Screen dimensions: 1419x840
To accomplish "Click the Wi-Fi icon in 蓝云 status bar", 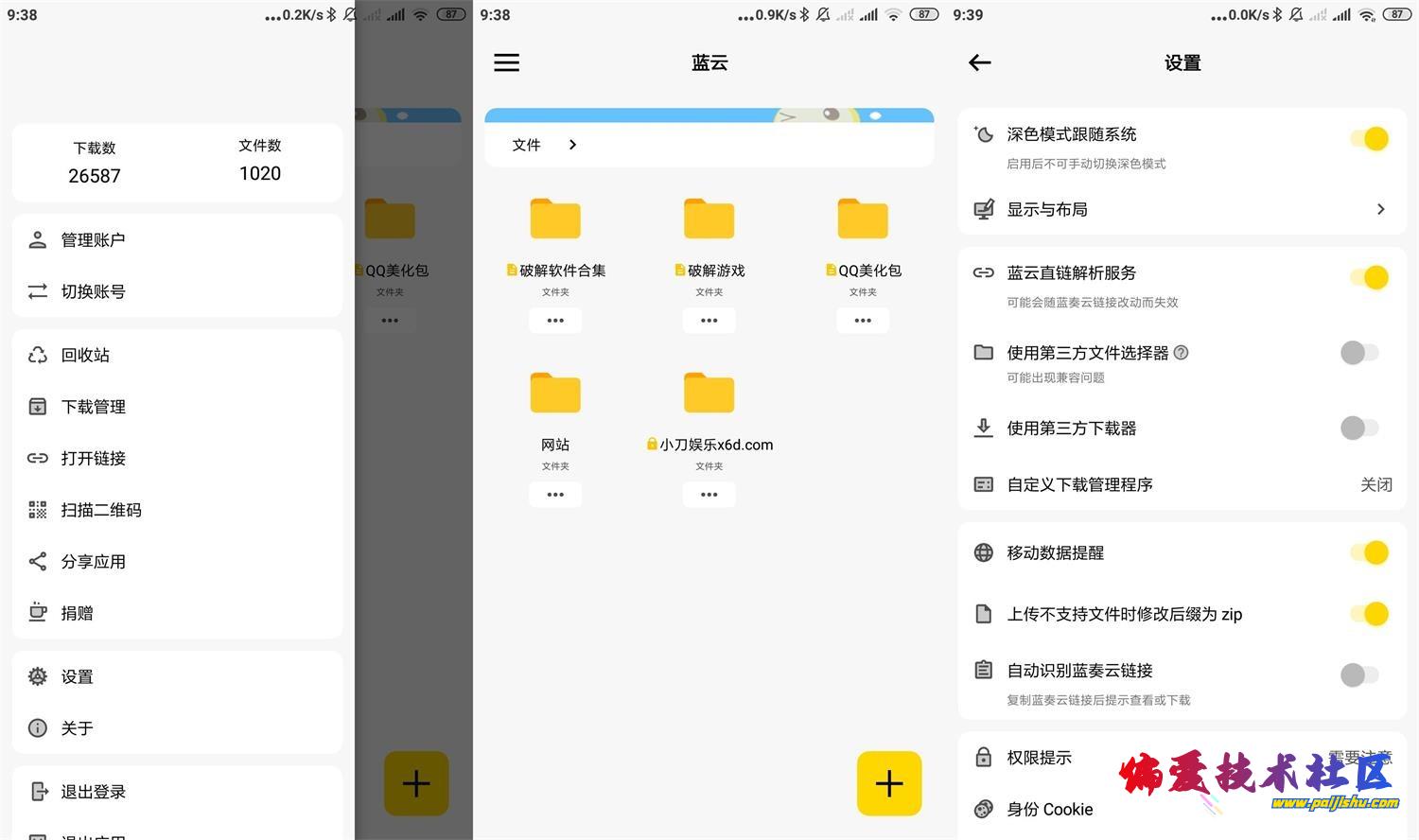I will 893,14.
